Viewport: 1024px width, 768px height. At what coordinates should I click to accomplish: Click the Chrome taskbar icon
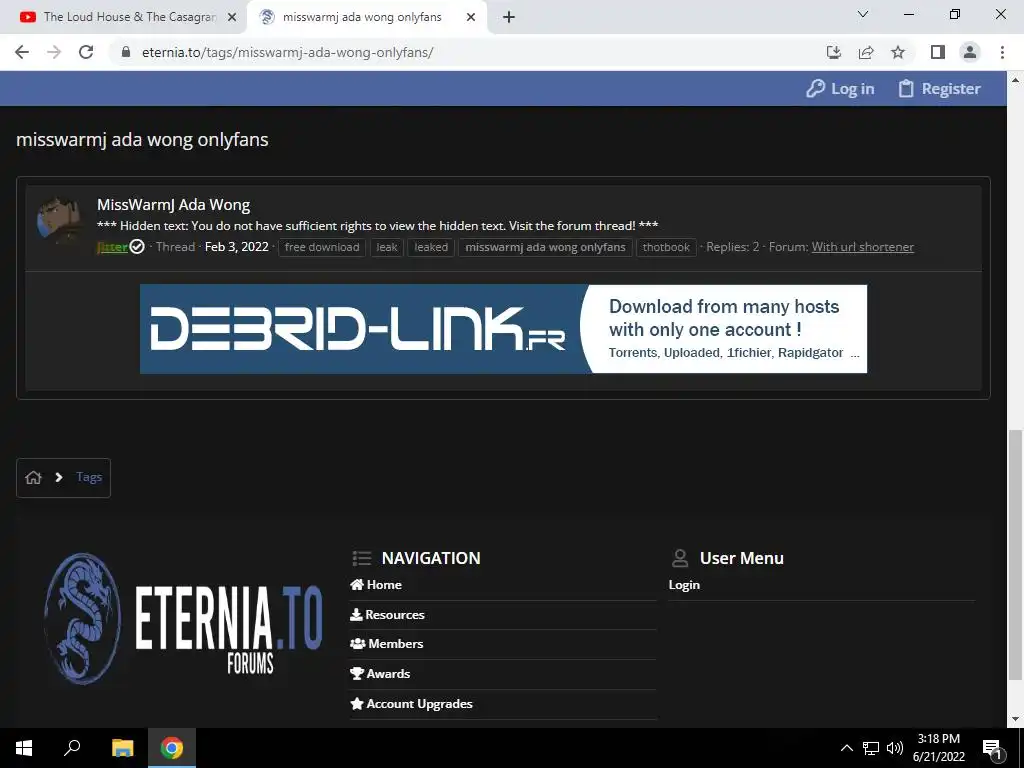(x=172, y=748)
